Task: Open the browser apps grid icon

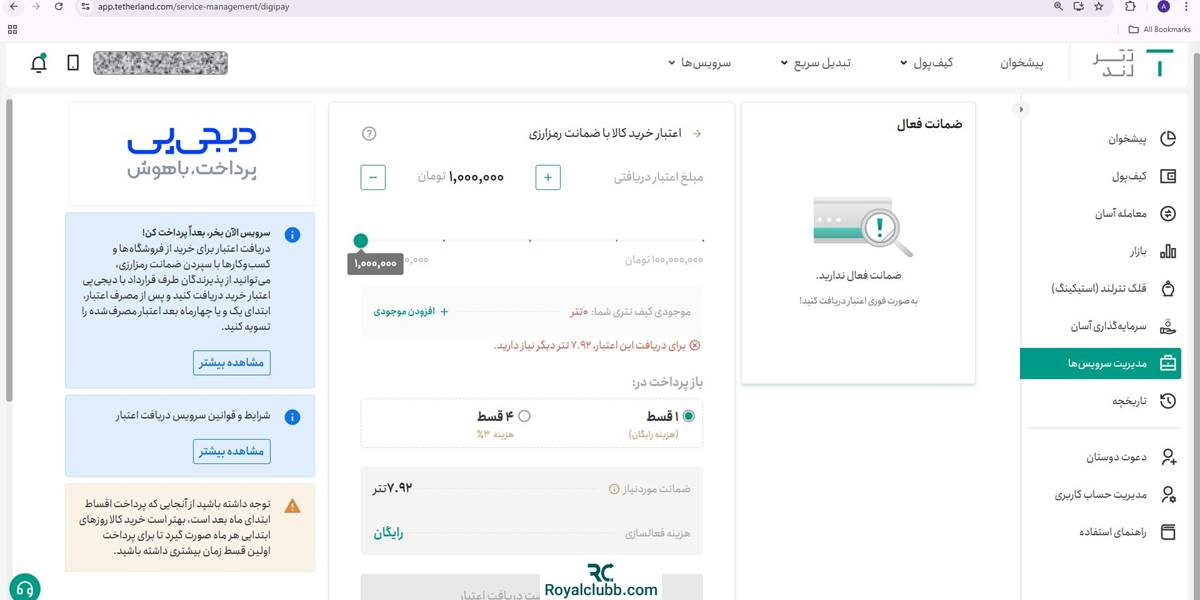Action: click(x=12, y=29)
